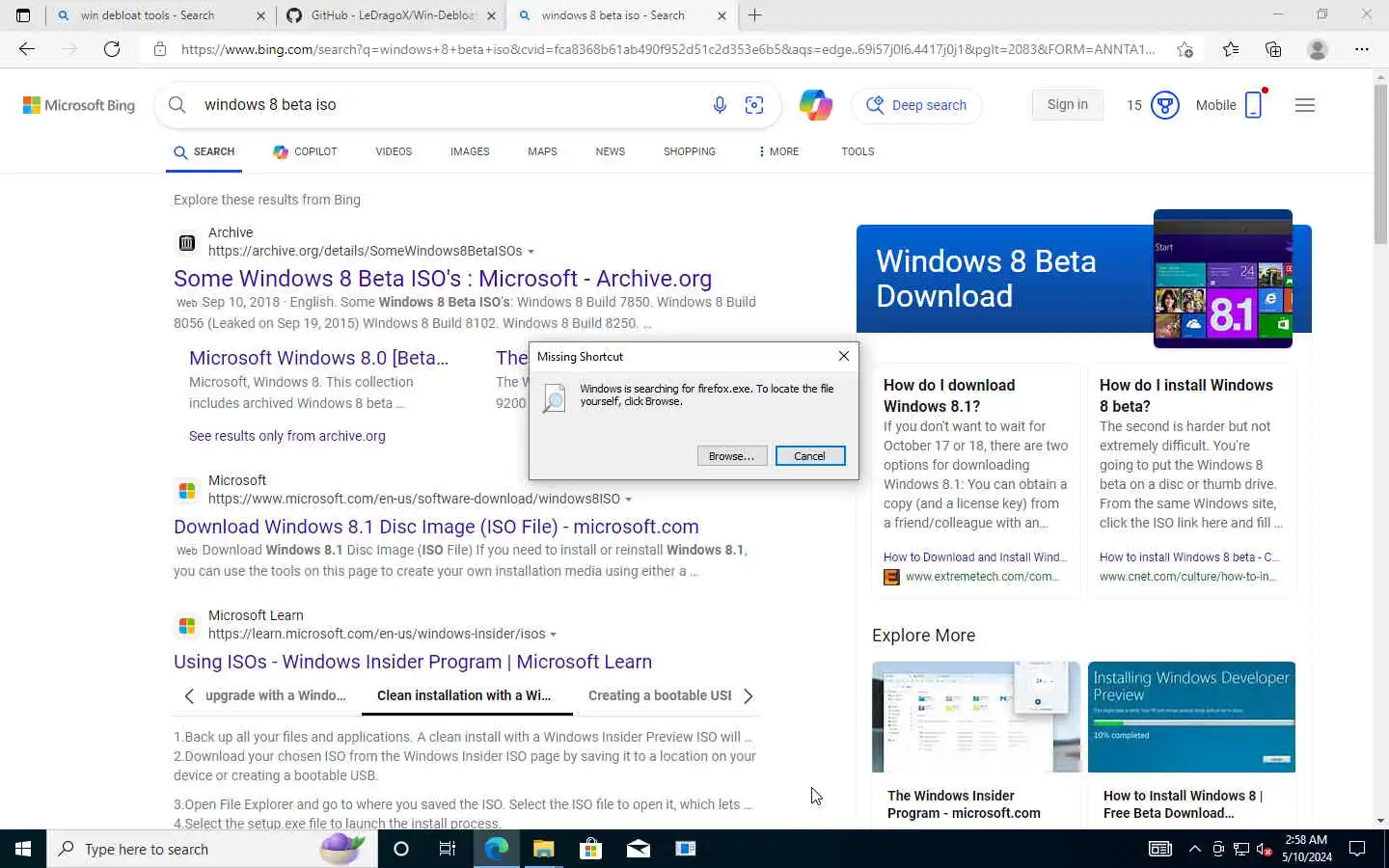Open How to install Windows 8 beta - C... link
The image size is (1389, 868).
point(1189,557)
